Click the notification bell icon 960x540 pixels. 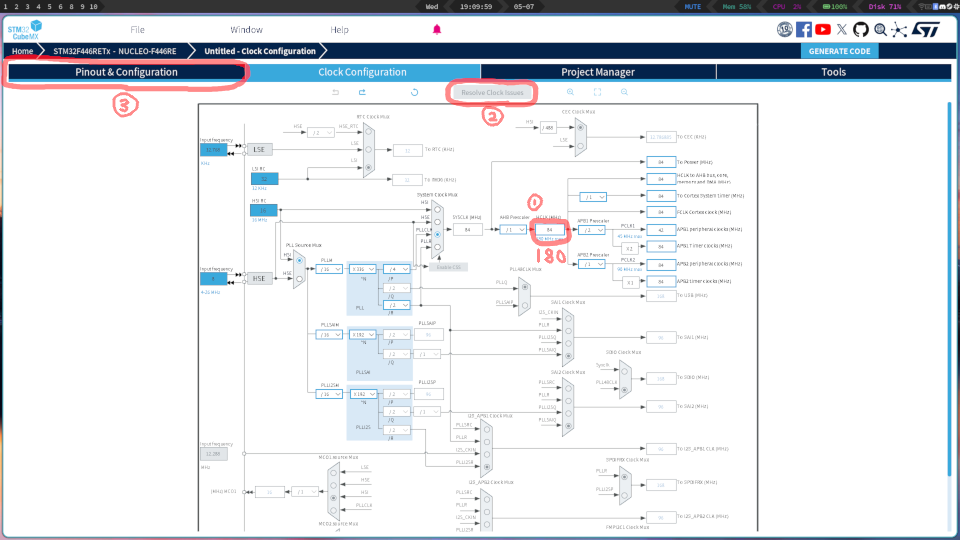point(437,30)
